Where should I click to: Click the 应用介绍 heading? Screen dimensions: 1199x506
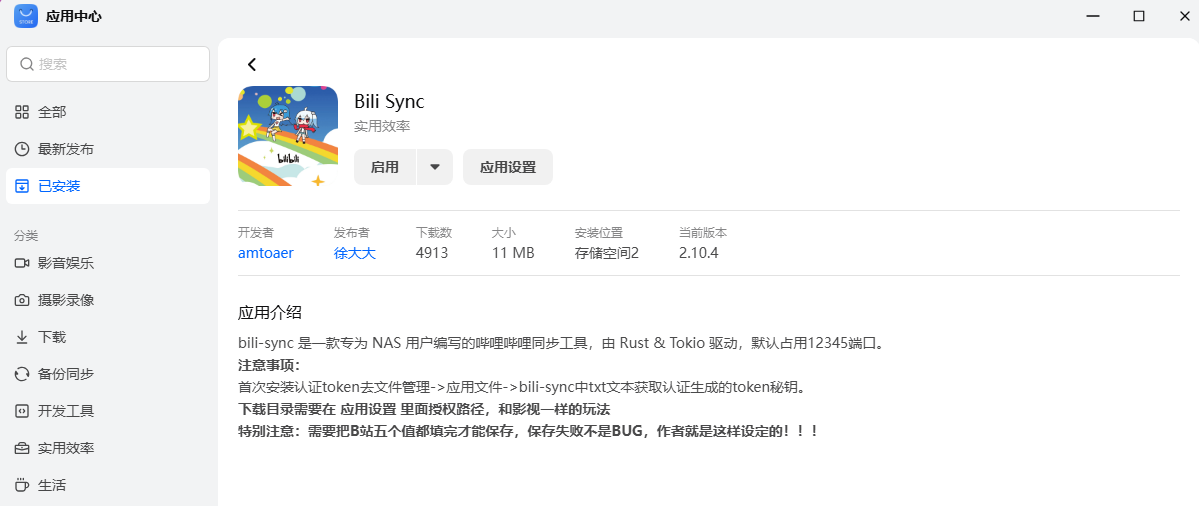tap(270, 313)
